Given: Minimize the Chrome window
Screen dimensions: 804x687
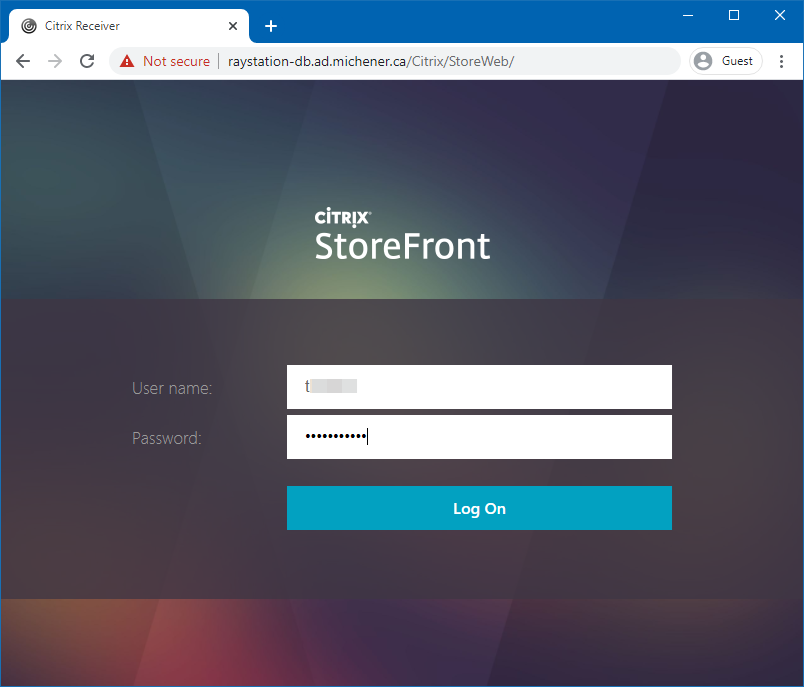Looking at the screenshot, I should click(688, 15).
